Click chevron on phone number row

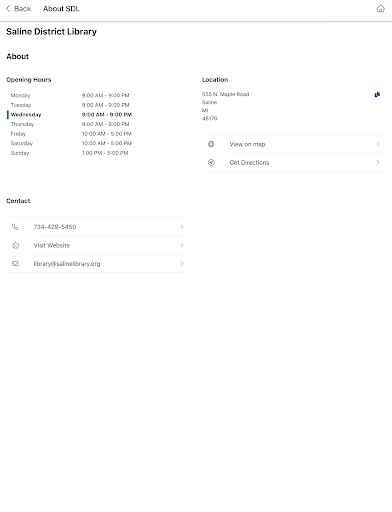[x=182, y=227]
